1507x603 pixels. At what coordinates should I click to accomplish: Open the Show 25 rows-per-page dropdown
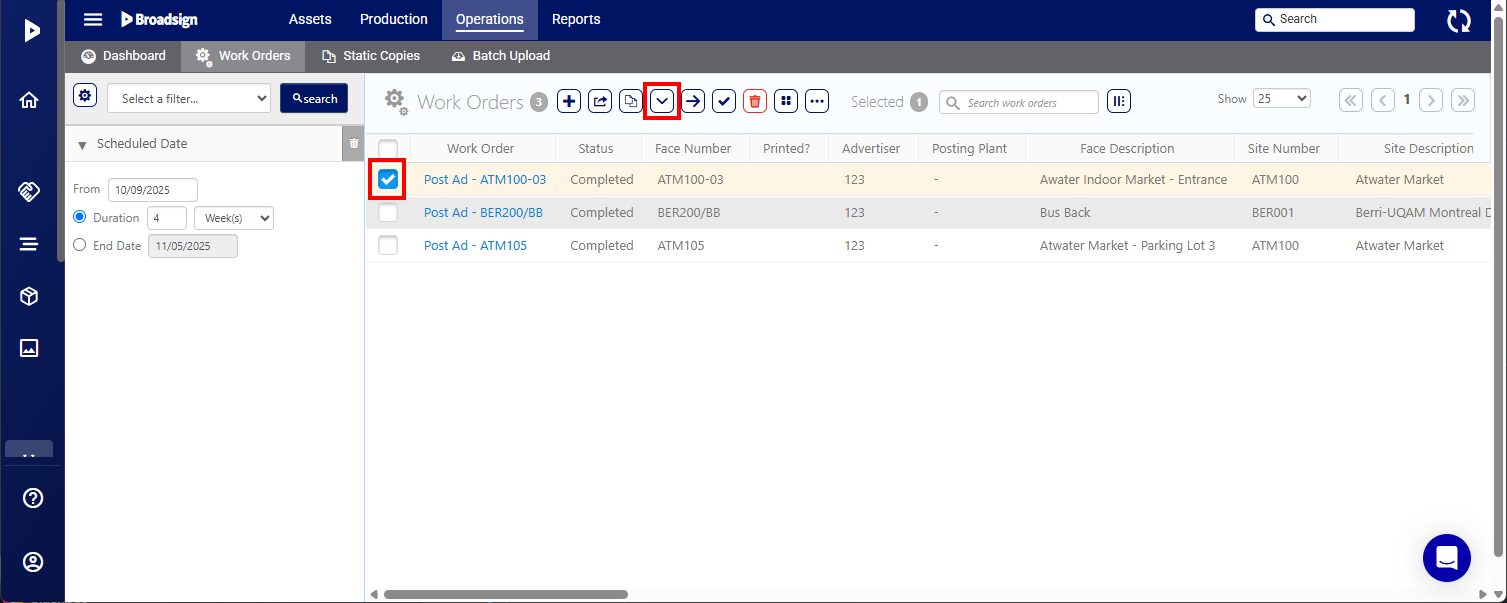(x=1281, y=99)
